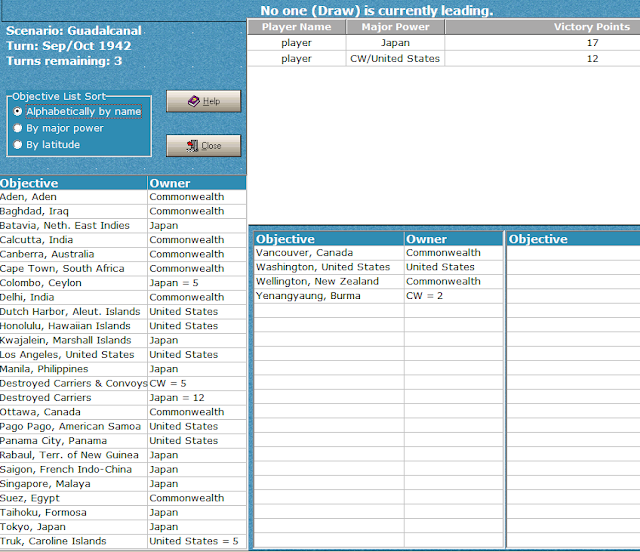Viewport: 640px width, 552px height.
Task: Click the 'Victory Points' column header
Action: [x=543, y=27]
